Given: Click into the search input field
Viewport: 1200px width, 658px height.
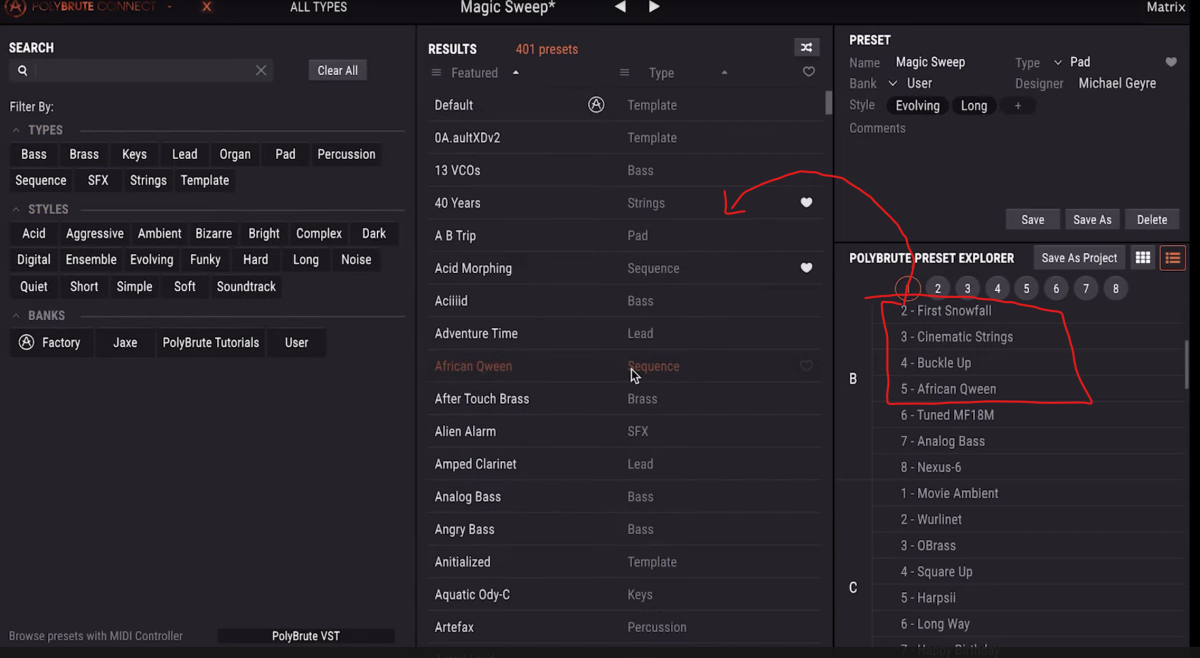Looking at the screenshot, I should (140, 70).
